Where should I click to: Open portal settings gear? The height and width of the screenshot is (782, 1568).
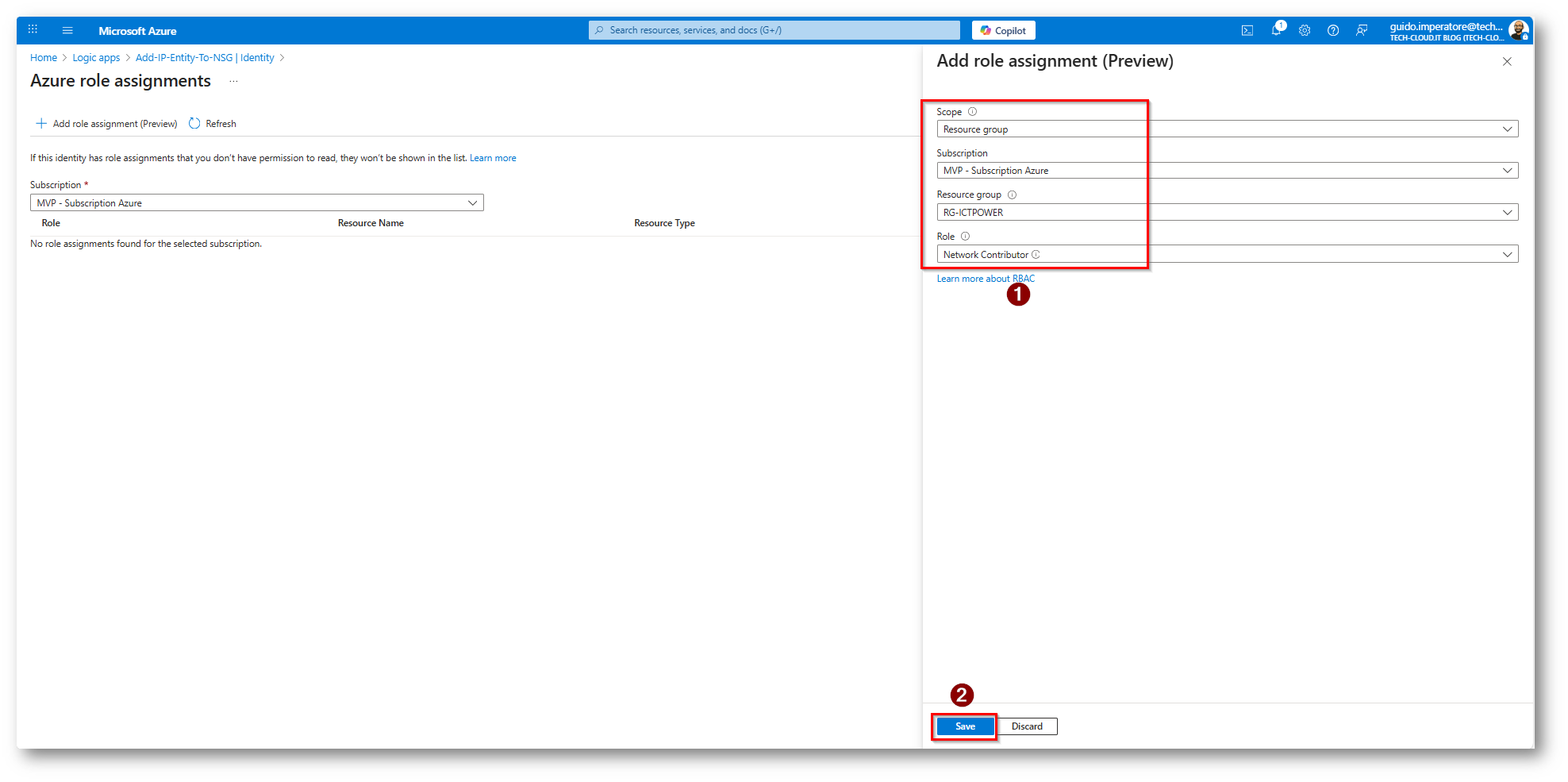(1305, 30)
